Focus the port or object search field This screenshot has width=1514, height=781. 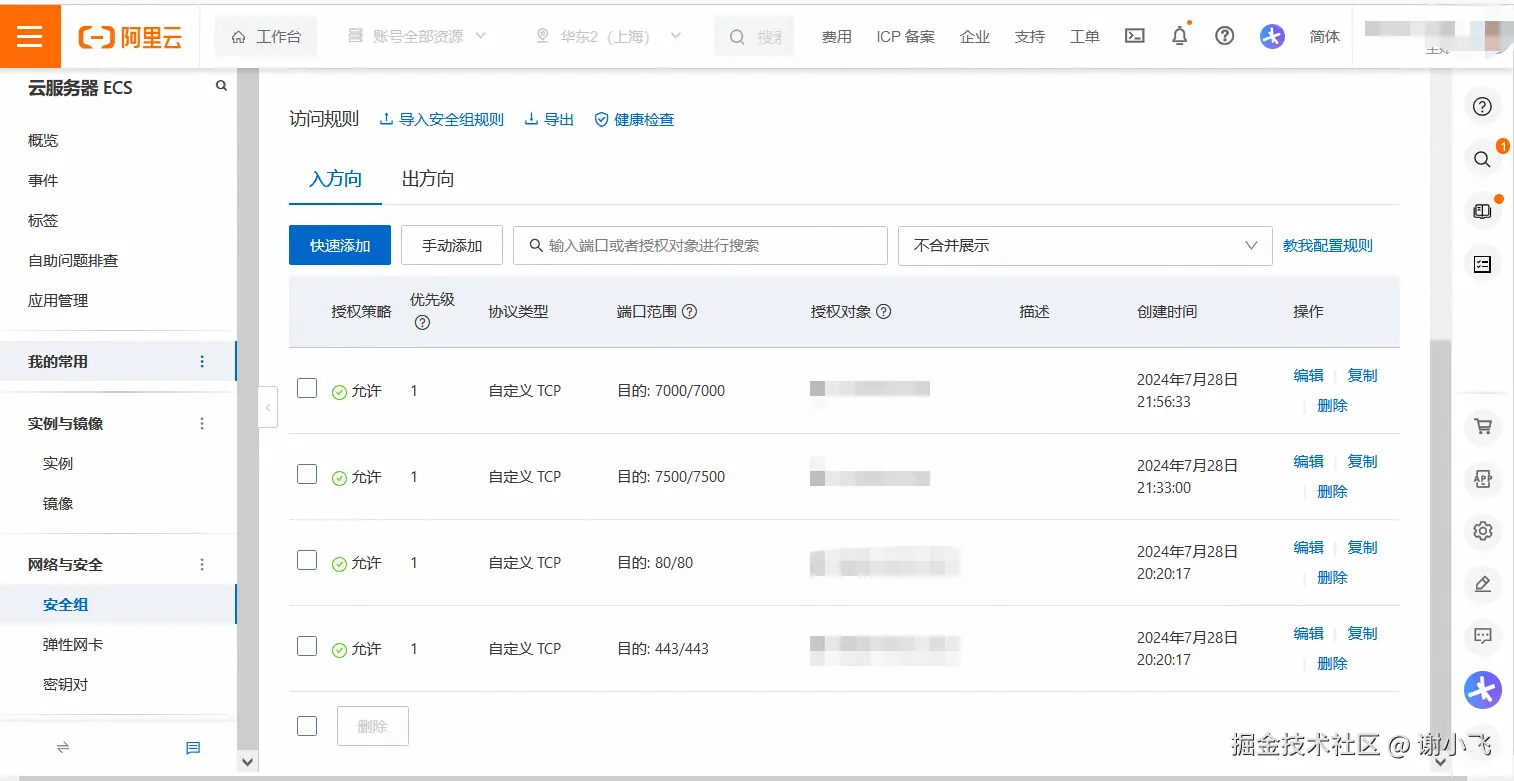tap(700, 245)
